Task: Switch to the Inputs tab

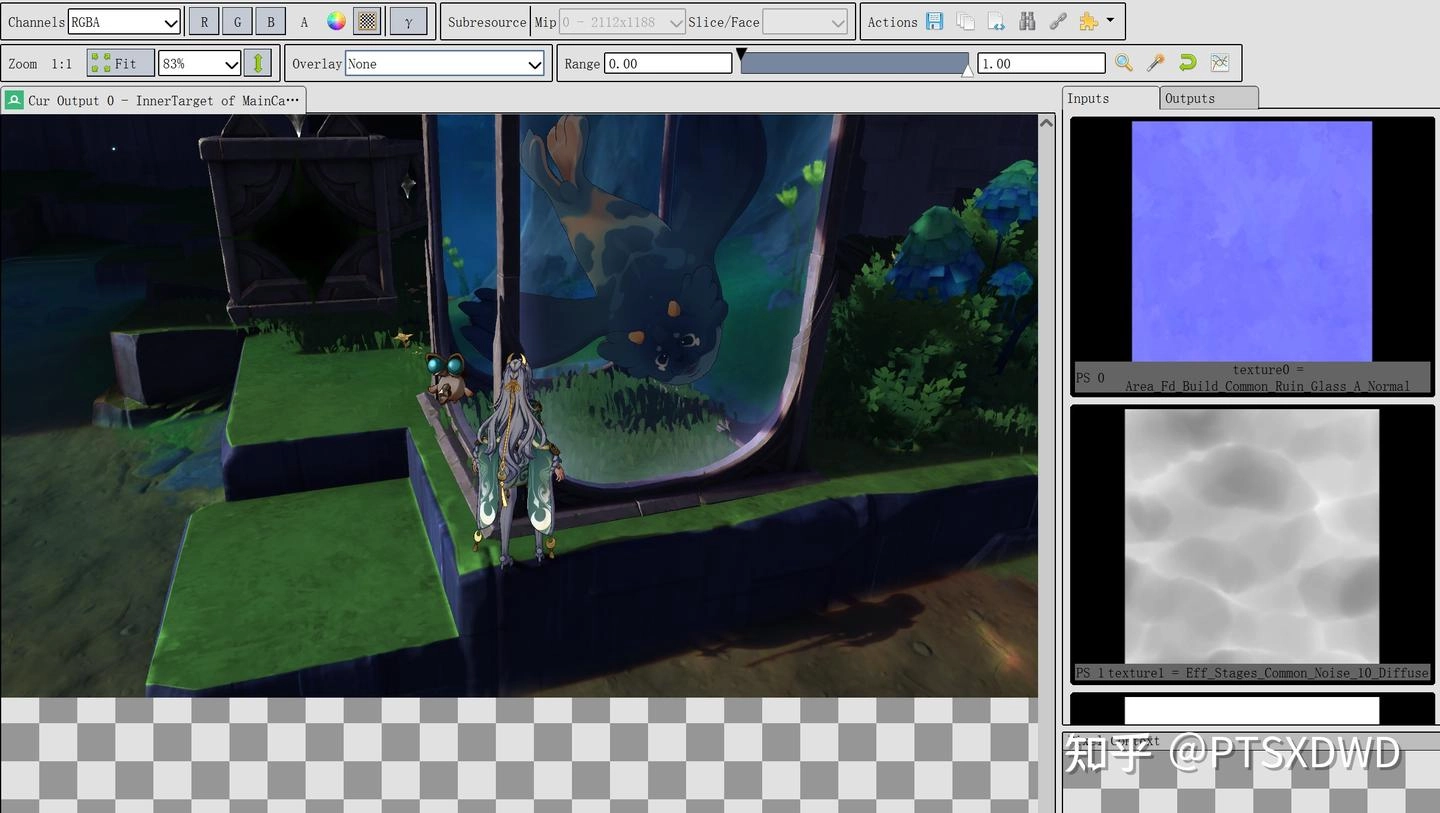Action: click(x=1110, y=98)
